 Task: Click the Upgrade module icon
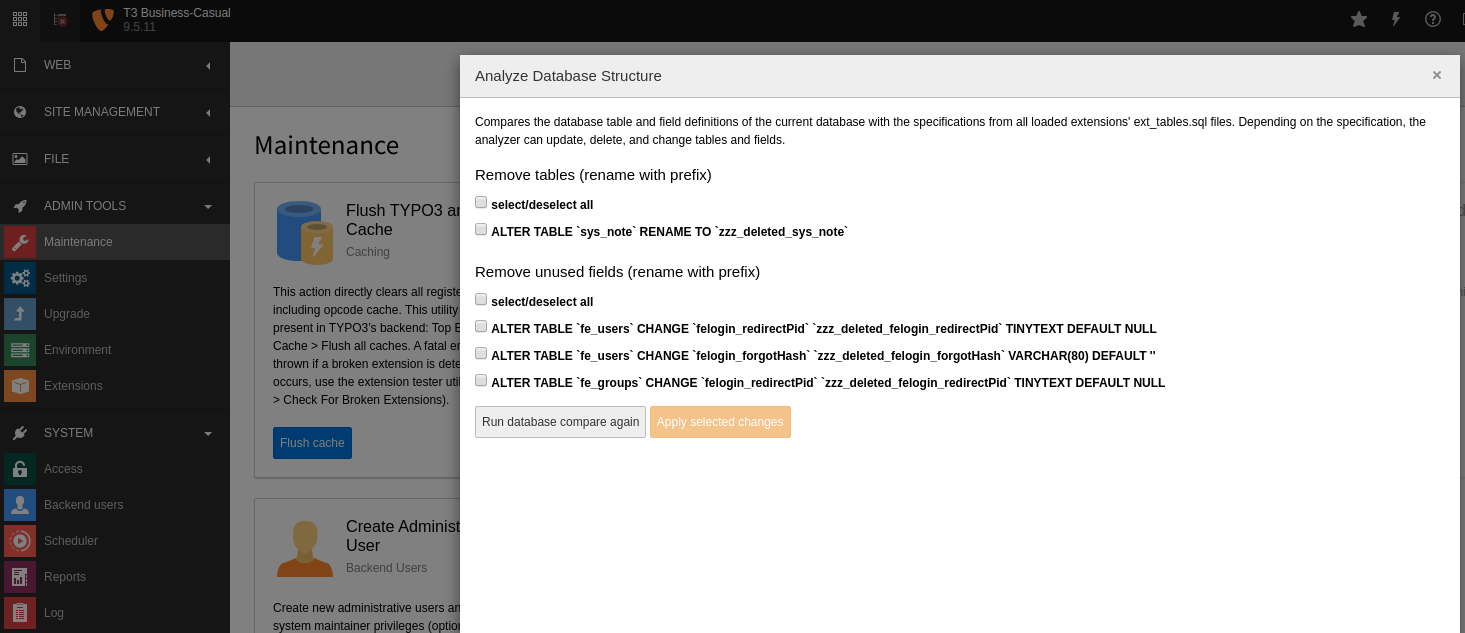20,314
